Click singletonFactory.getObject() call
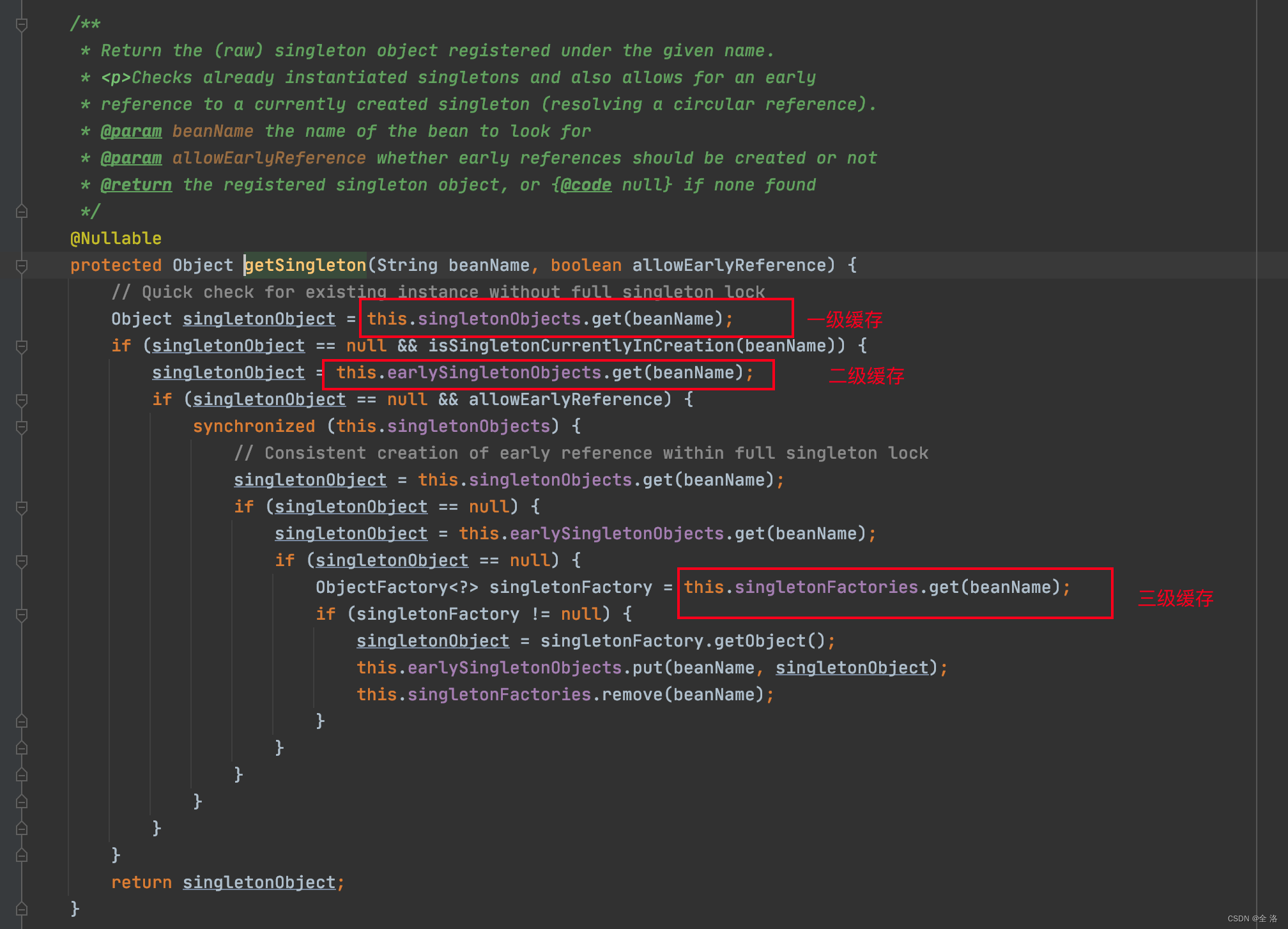Screen dimensions: 1288x929 [x=684, y=641]
